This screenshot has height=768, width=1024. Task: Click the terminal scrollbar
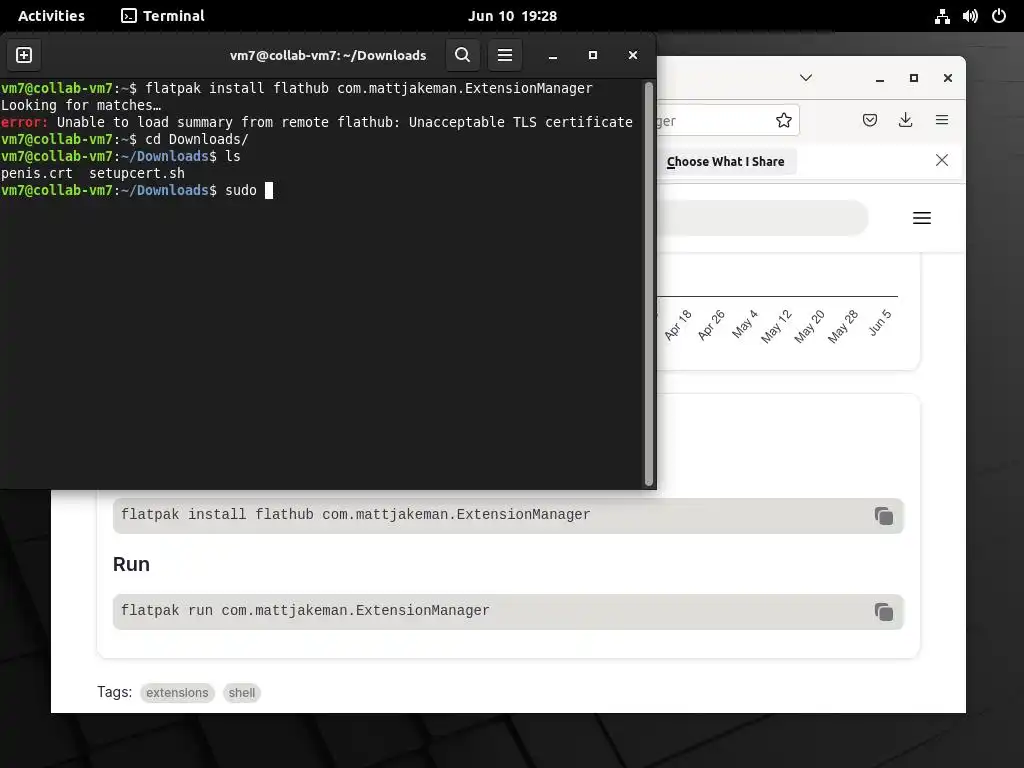click(x=649, y=283)
